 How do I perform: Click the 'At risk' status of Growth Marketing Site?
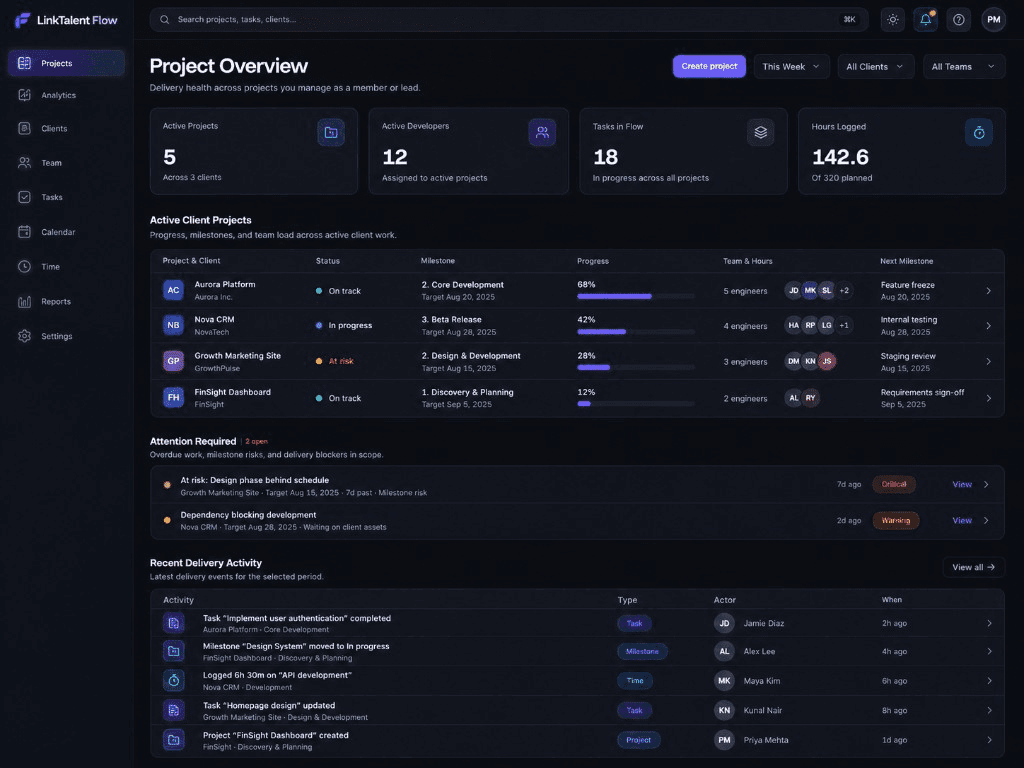click(x=341, y=361)
